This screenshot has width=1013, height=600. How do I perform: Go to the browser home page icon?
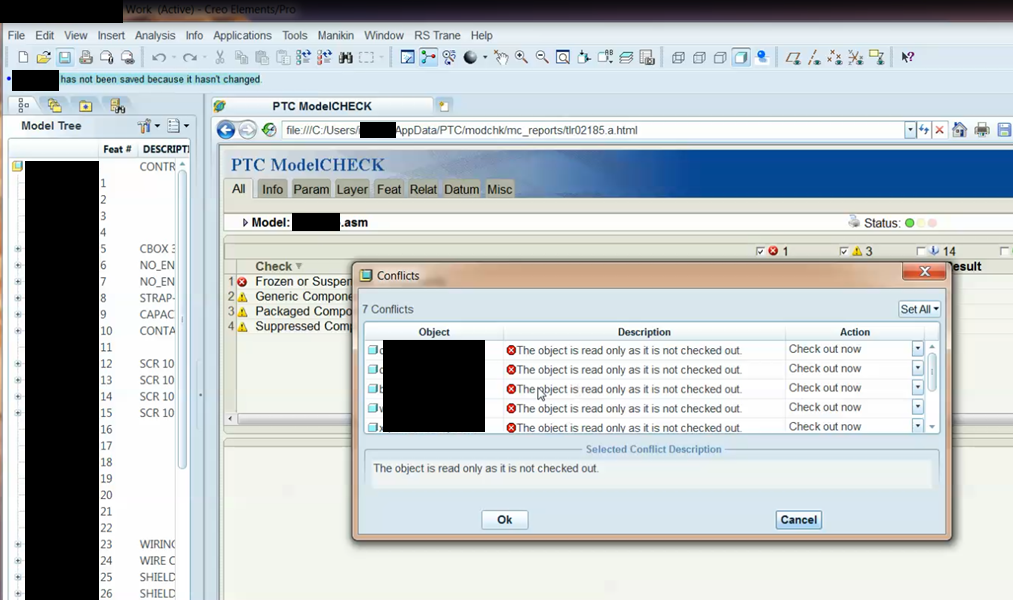pyautogui.click(x=959, y=130)
